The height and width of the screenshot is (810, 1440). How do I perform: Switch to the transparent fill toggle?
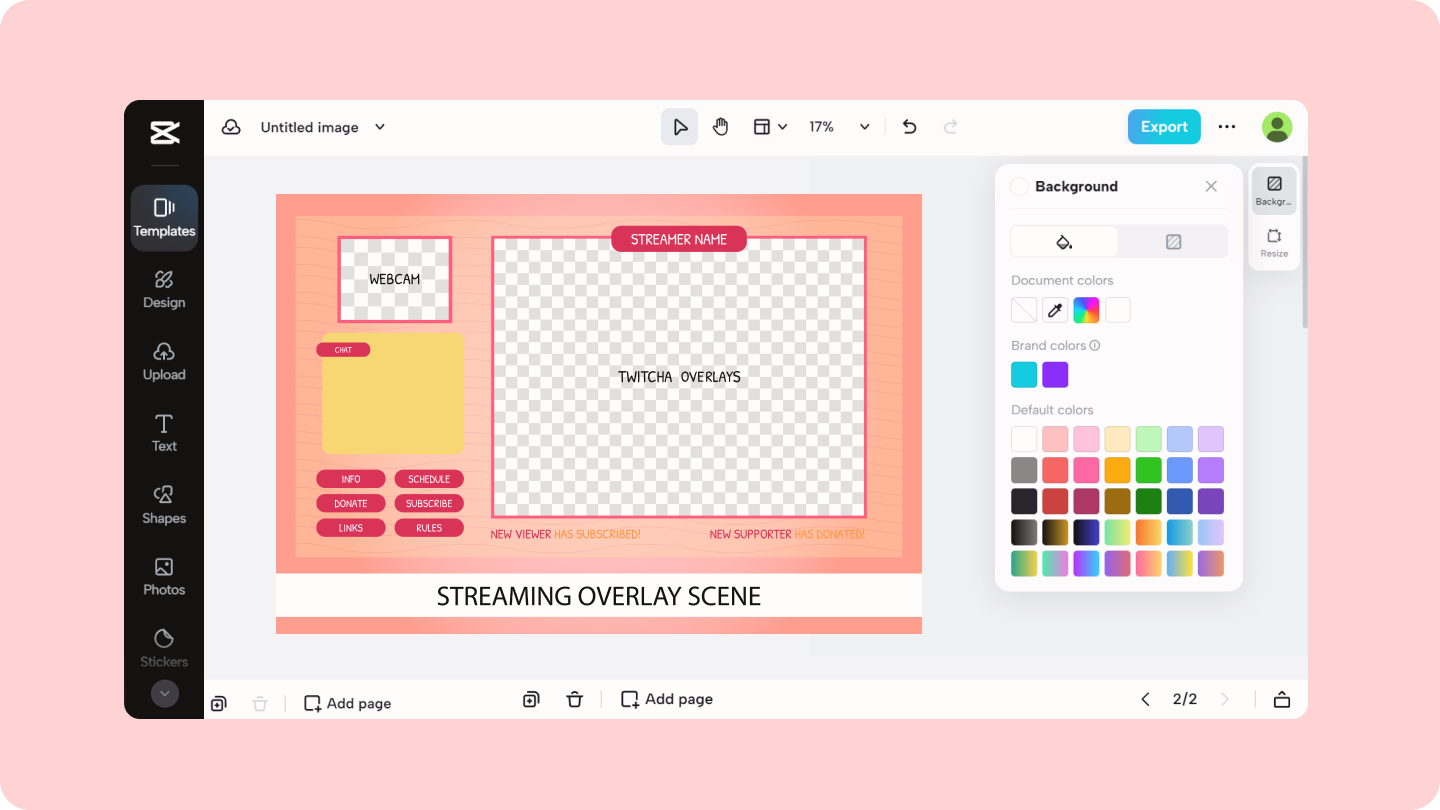click(1173, 241)
